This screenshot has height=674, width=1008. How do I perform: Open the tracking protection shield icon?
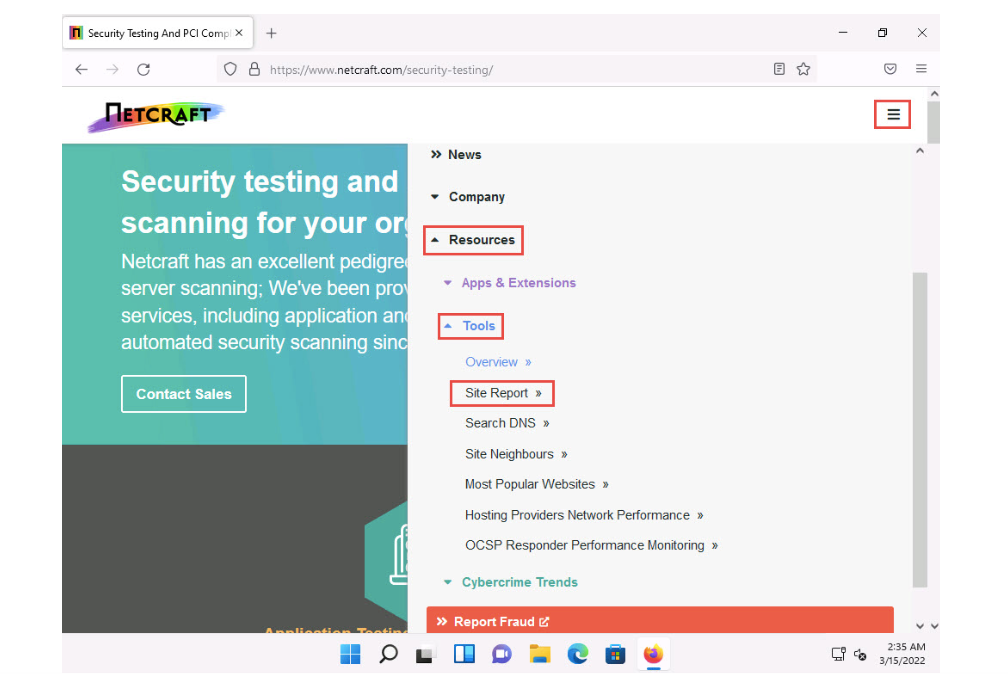[230, 69]
